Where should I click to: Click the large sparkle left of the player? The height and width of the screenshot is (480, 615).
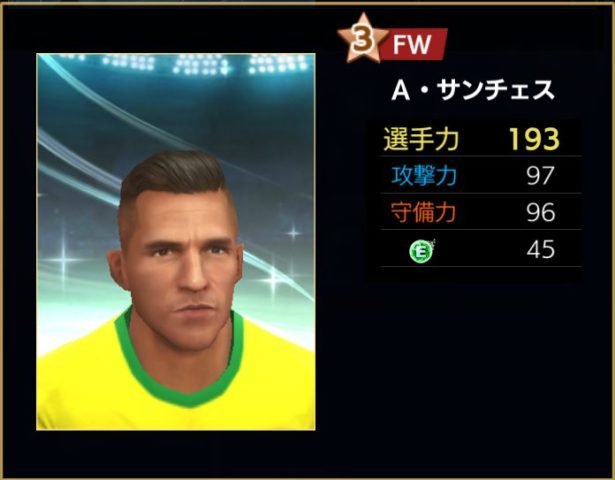click(x=64, y=260)
